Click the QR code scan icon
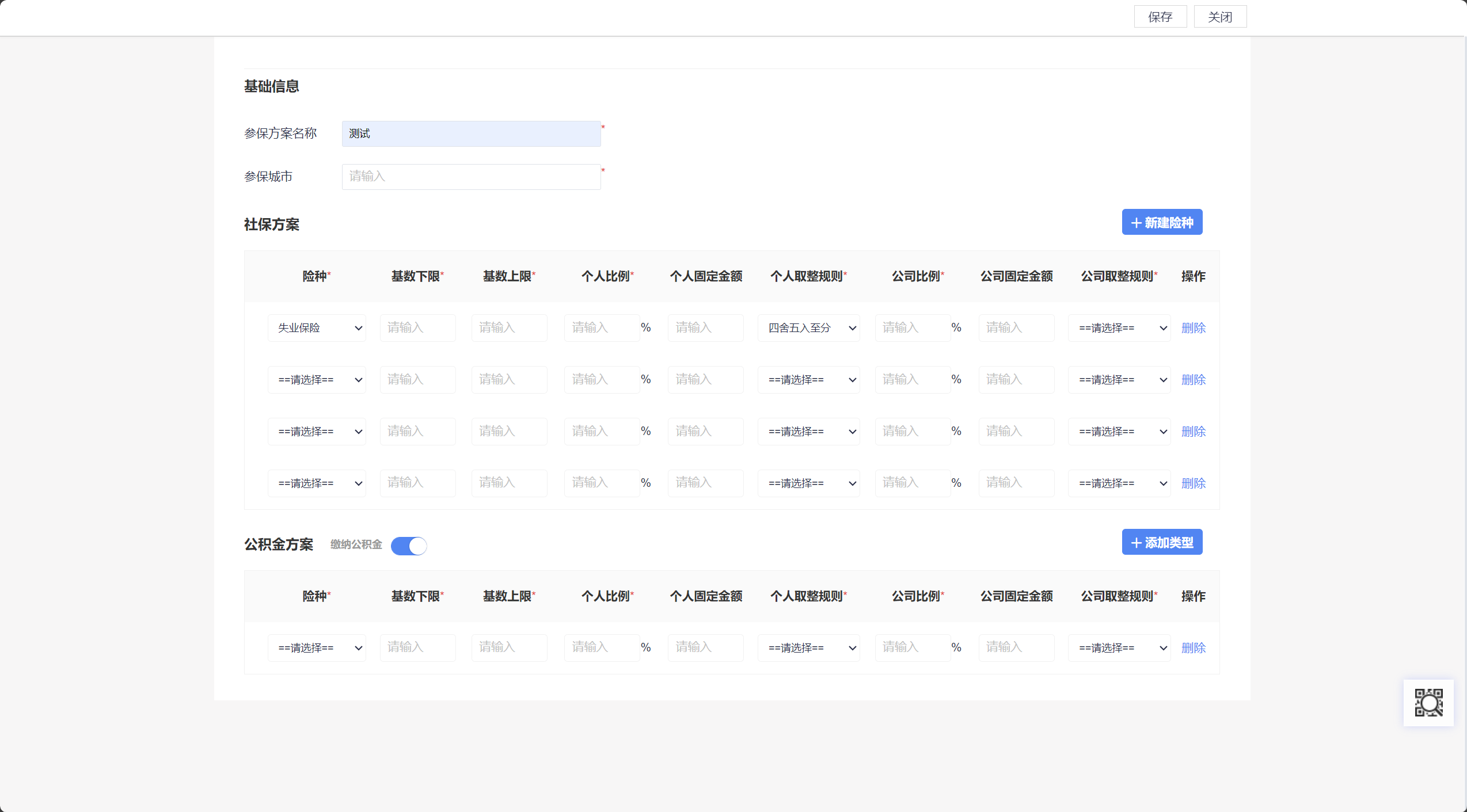 [1428, 703]
